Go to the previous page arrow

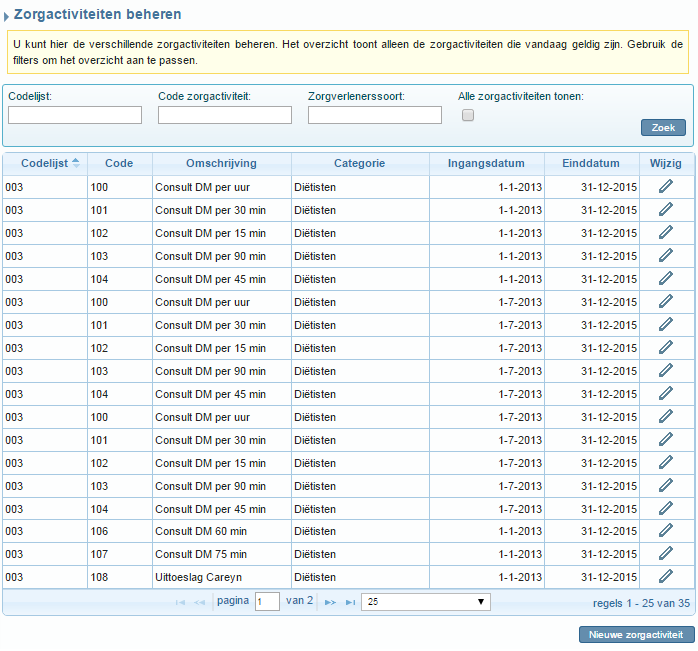[x=199, y=602]
